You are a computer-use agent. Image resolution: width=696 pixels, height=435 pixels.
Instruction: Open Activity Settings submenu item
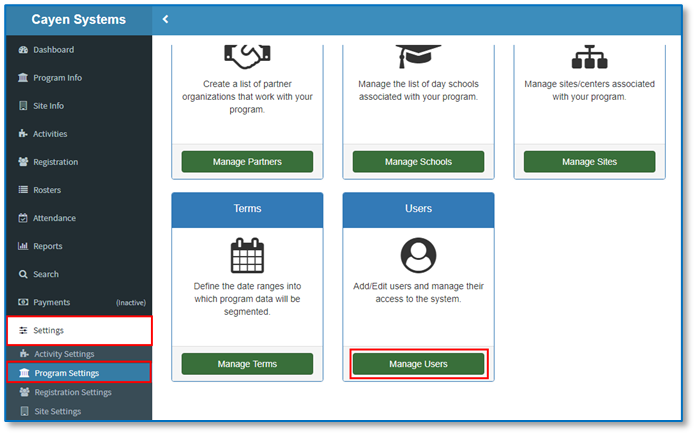[79, 354]
